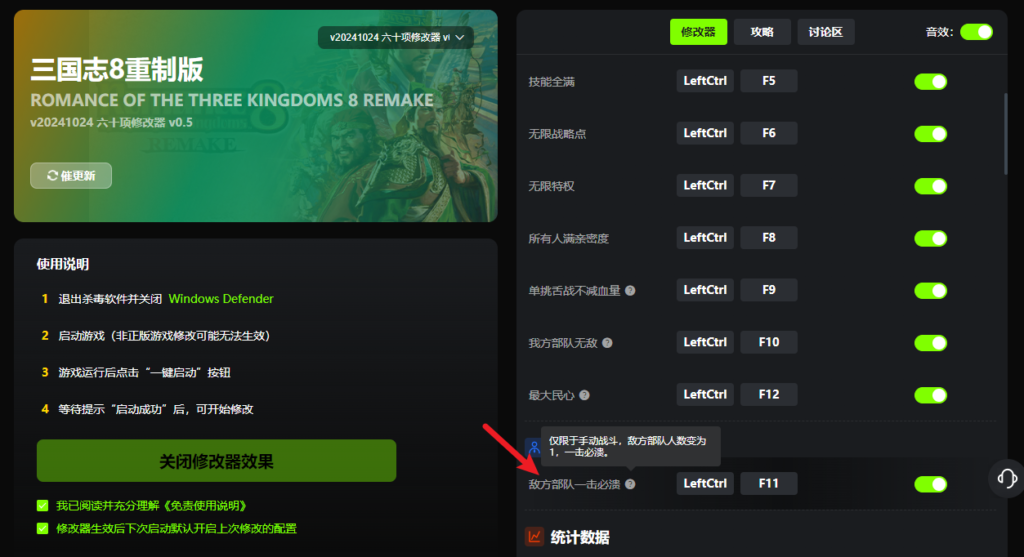Disable the 无限战略点 toggle
Viewport: 1024px width, 557px height.
coord(931,134)
